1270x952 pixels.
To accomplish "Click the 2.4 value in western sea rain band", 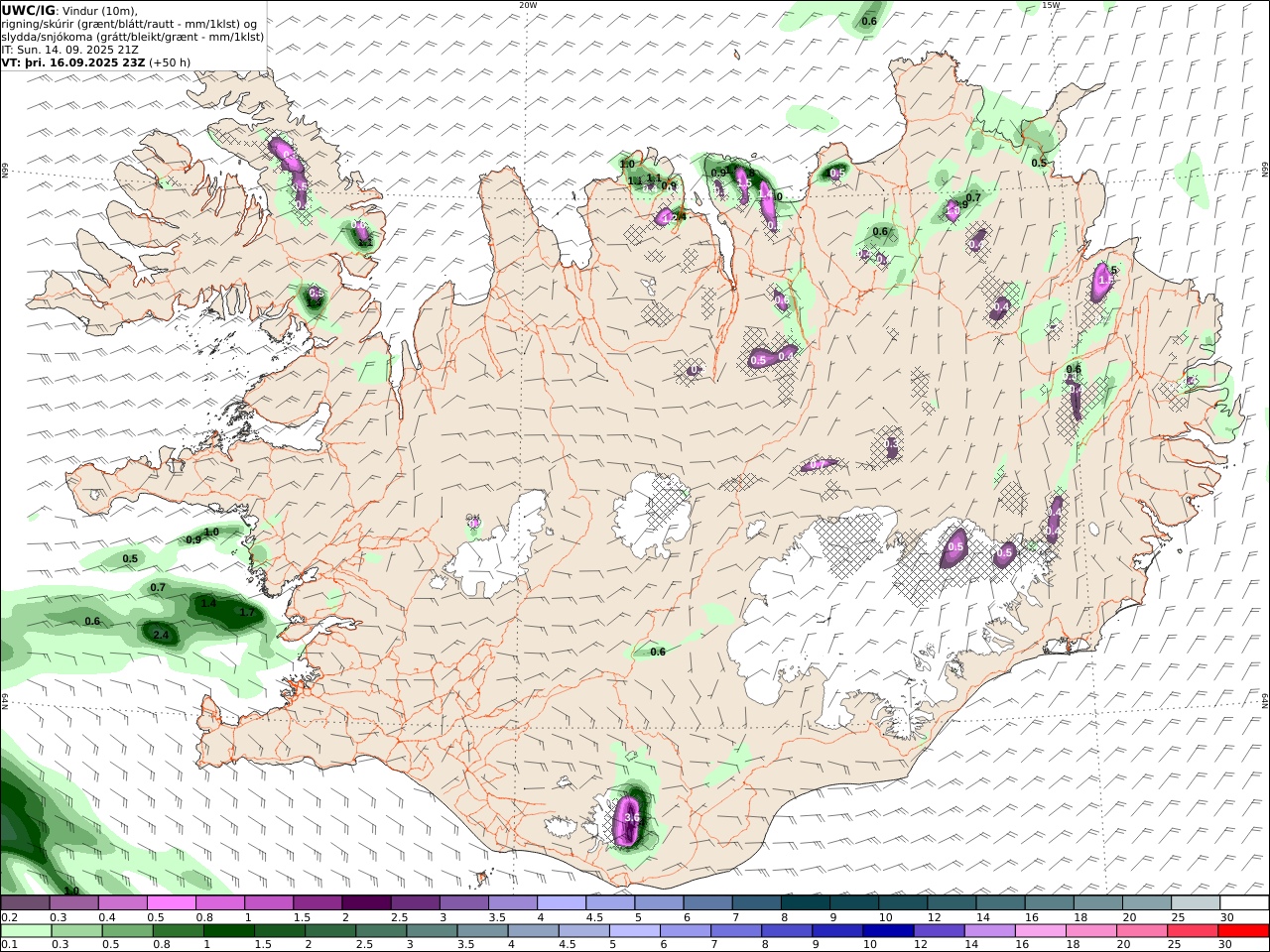I will pyautogui.click(x=161, y=634).
